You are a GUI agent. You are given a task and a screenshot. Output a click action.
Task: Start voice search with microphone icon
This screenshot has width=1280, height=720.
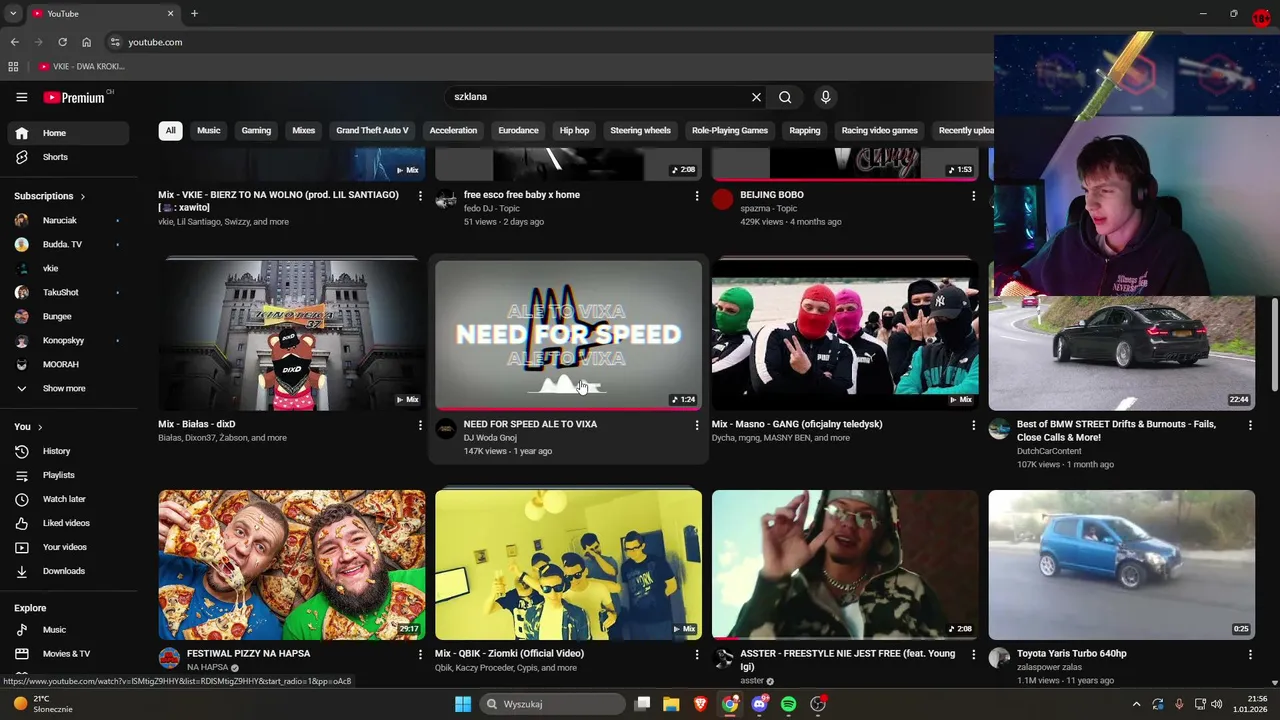point(825,97)
